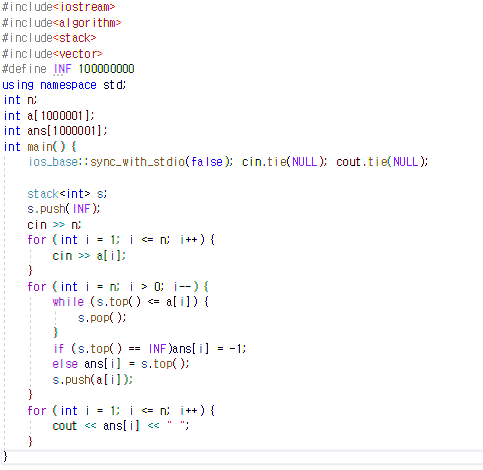The width and height of the screenshot is (483, 470).
Task: Click the 'if (s.top() == INF)' statement
Action: pos(150,349)
